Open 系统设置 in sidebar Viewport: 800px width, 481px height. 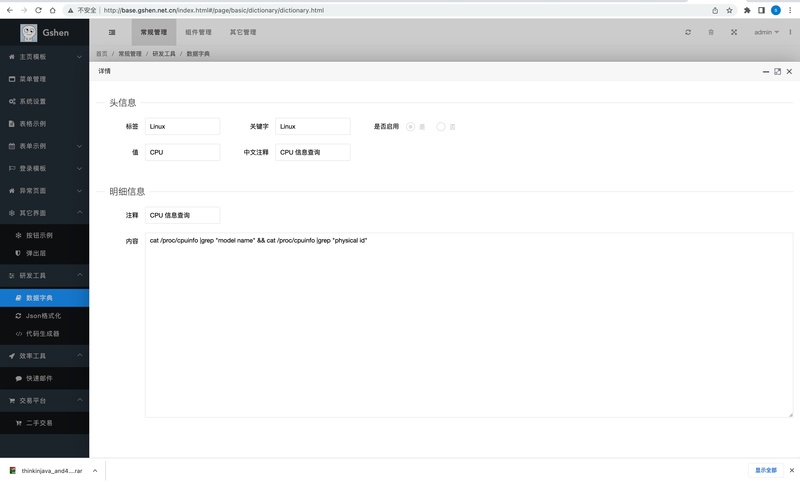(44, 102)
